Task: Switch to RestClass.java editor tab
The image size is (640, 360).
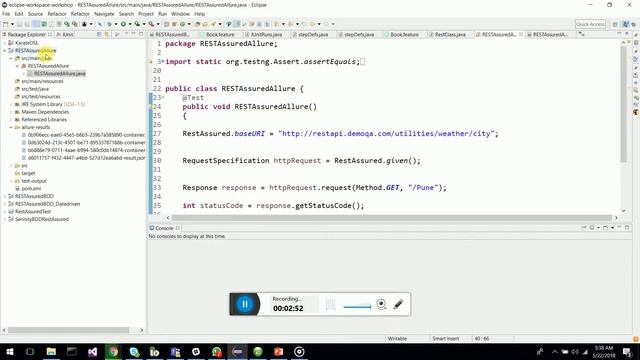Action: point(447,34)
